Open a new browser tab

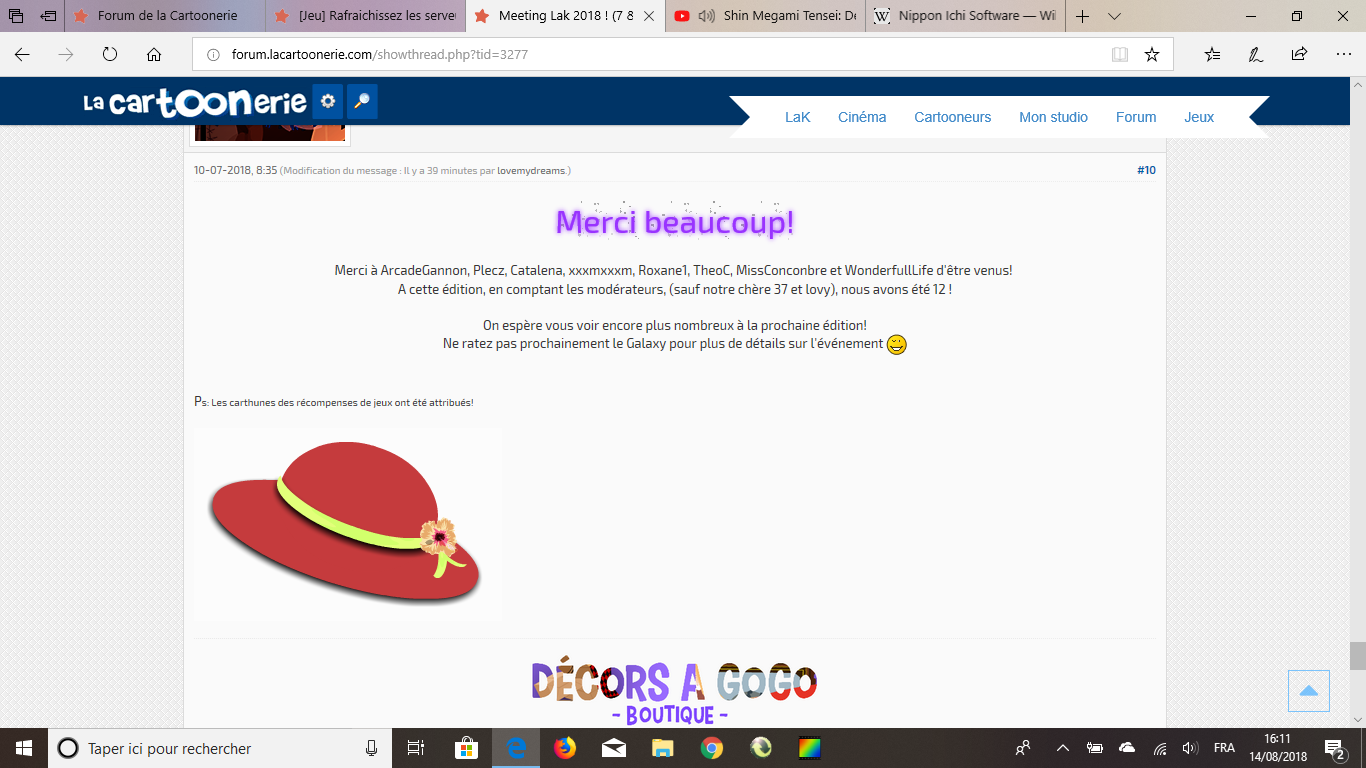[x=1082, y=16]
